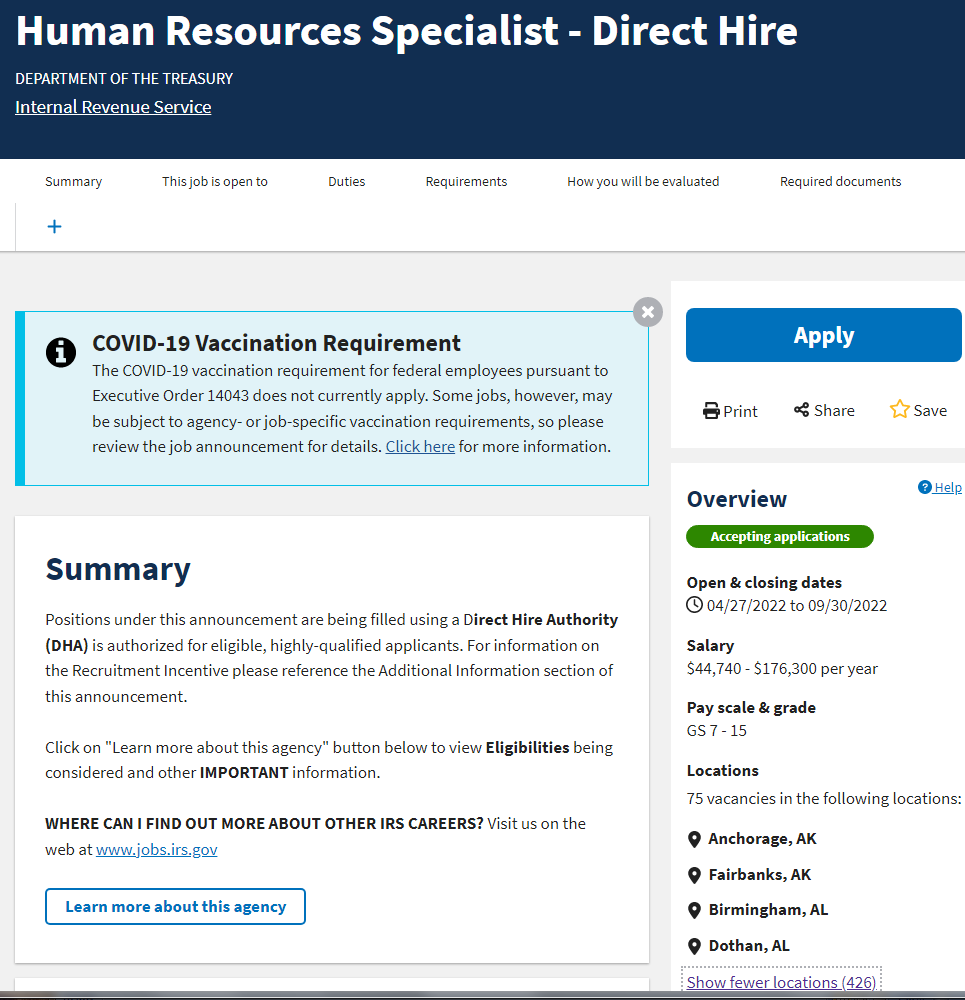Screen dimensions: 965x1000
Task: Click the Overview heading
Action: (x=737, y=499)
